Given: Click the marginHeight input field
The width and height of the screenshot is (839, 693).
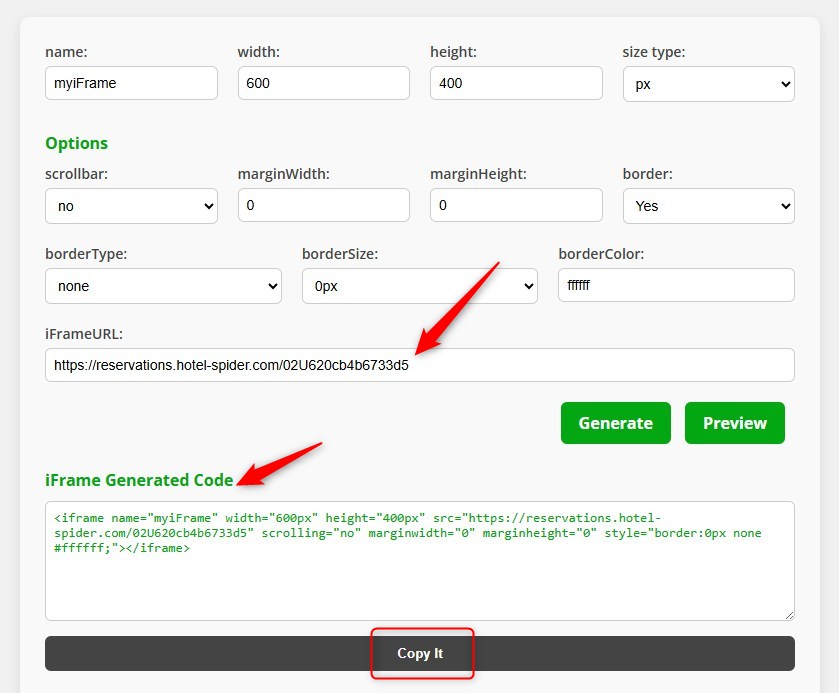Looking at the screenshot, I should coord(515,205).
